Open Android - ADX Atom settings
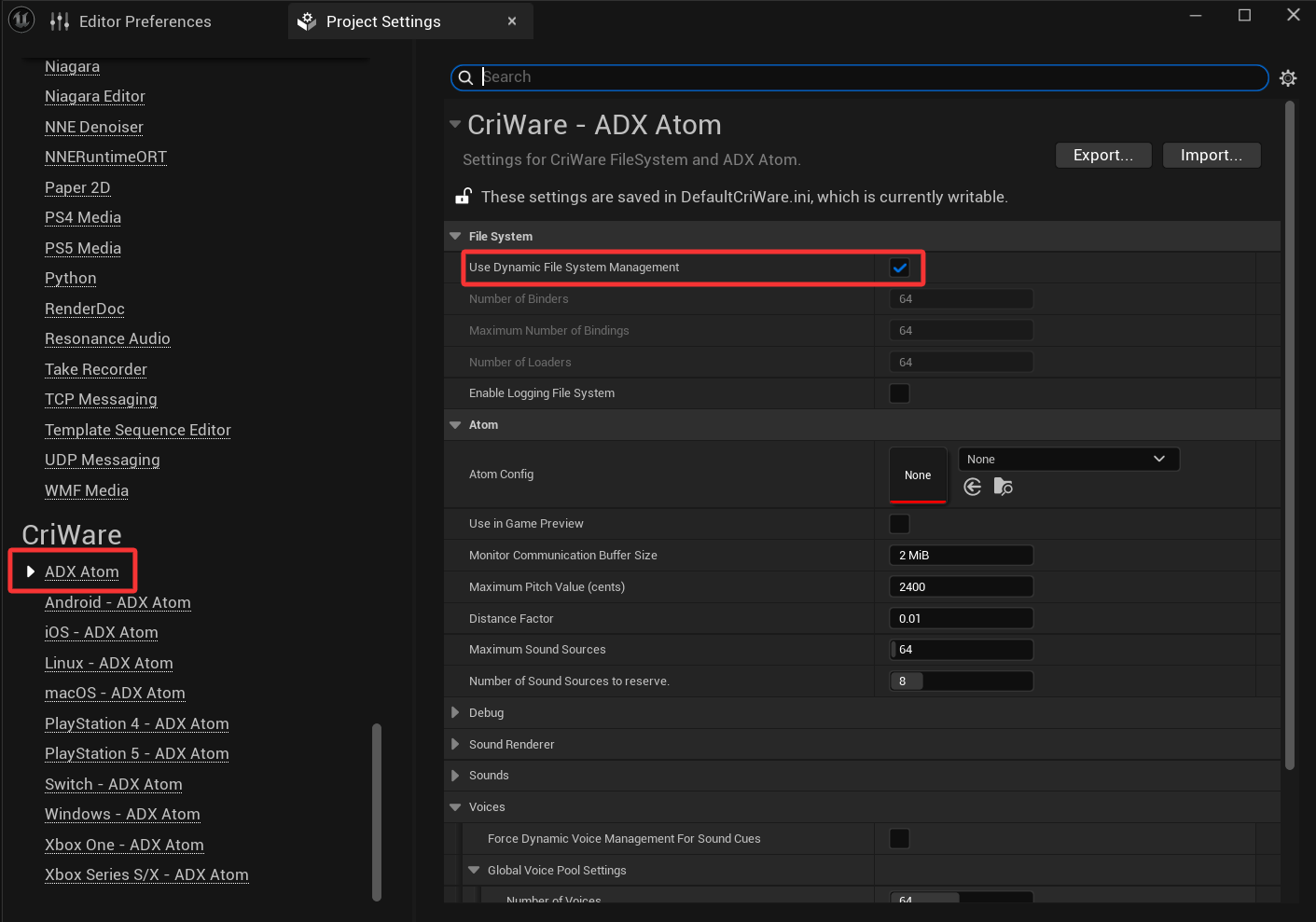The height and width of the screenshot is (922, 1316). click(x=118, y=603)
